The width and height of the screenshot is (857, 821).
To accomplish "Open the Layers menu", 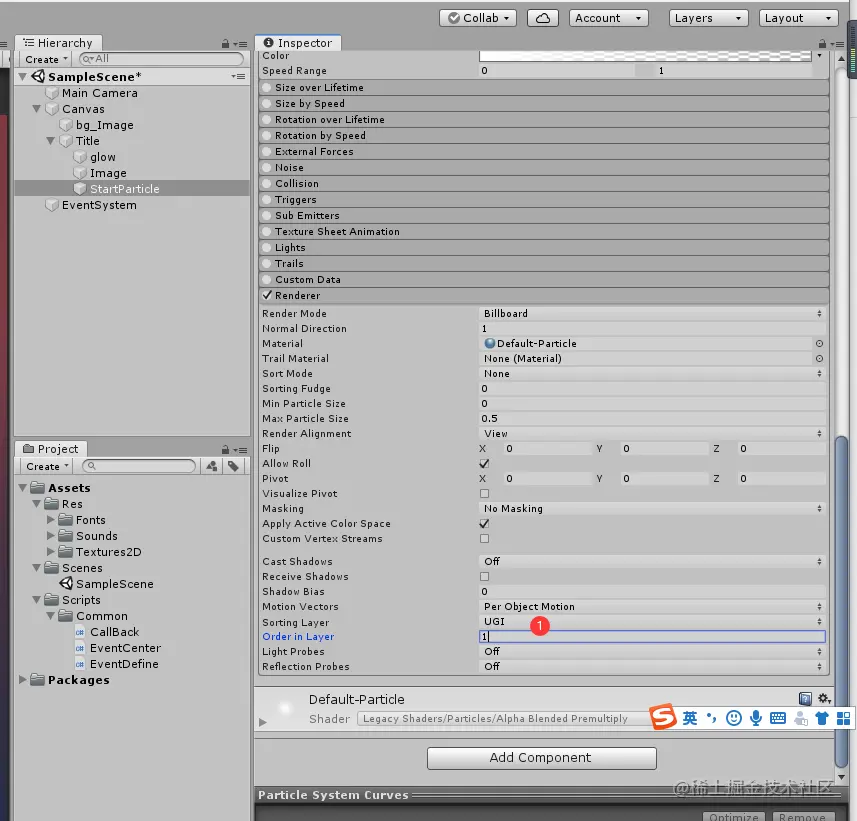I will pos(708,18).
